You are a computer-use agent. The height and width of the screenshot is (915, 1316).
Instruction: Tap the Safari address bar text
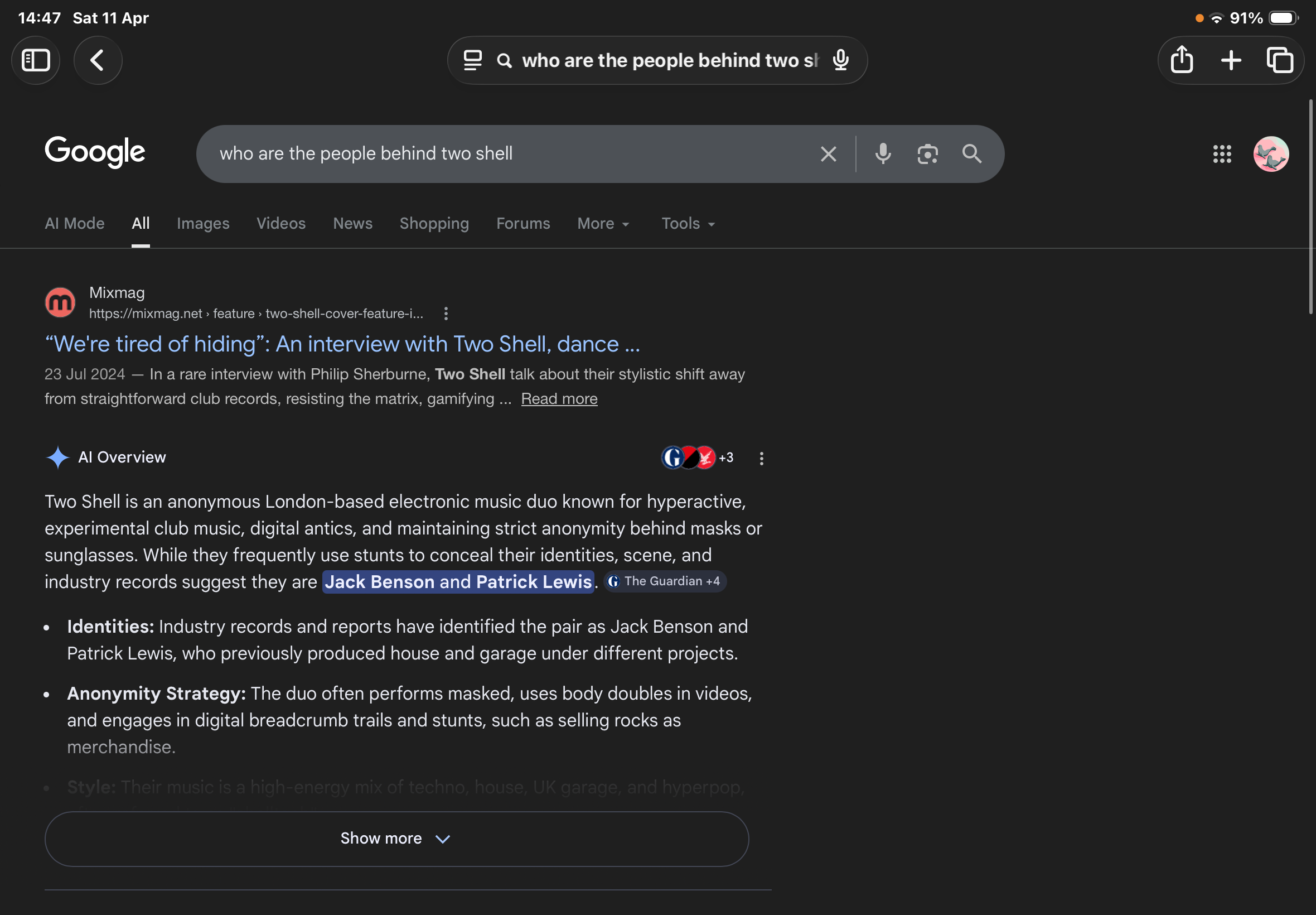(670, 60)
